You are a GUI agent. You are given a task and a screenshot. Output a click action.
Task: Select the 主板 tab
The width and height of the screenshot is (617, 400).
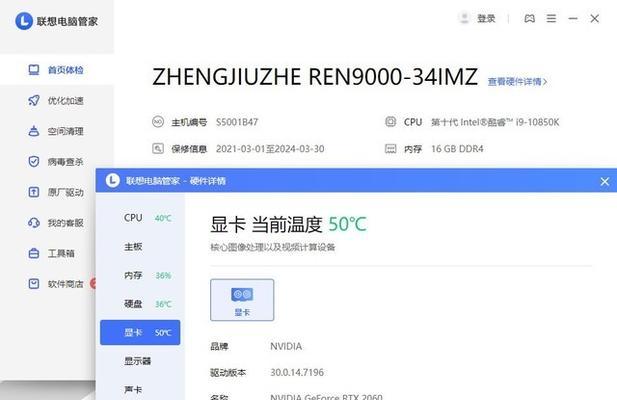140,247
